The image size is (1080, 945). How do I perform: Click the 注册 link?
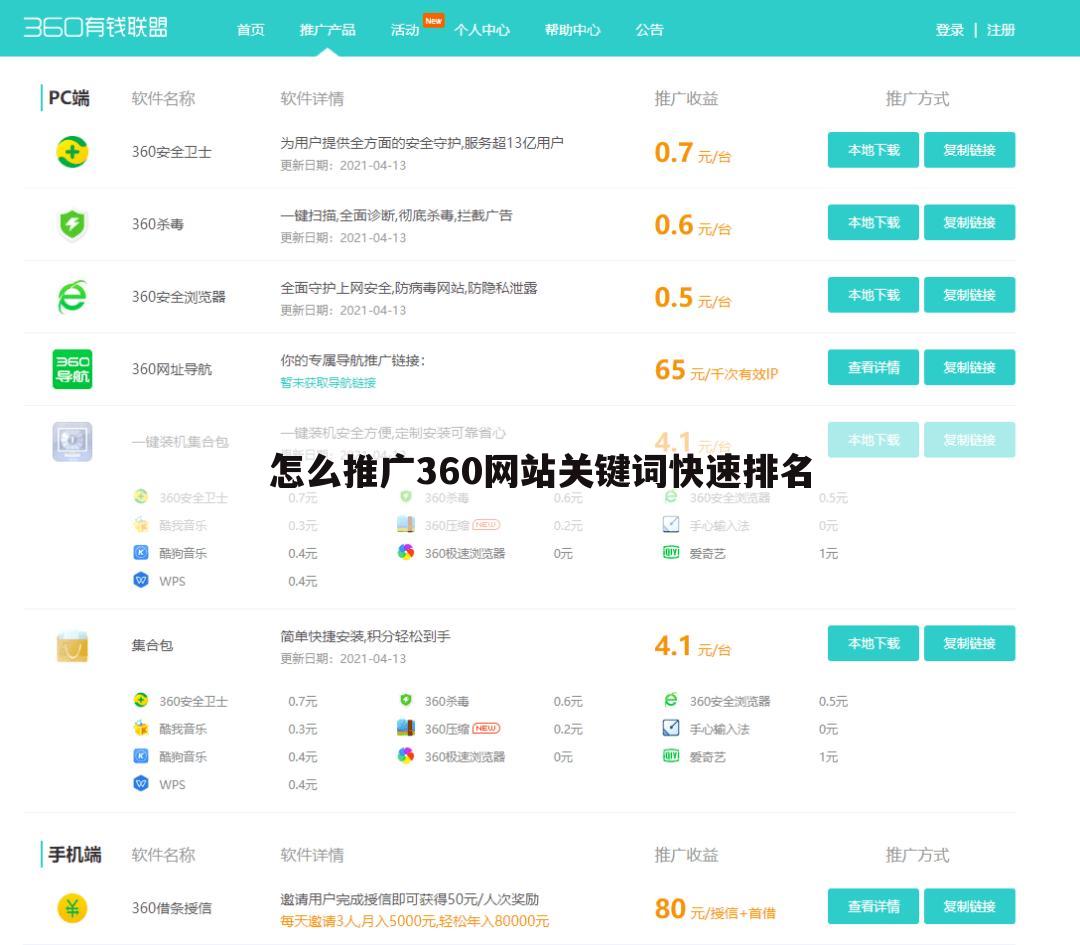[1001, 30]
